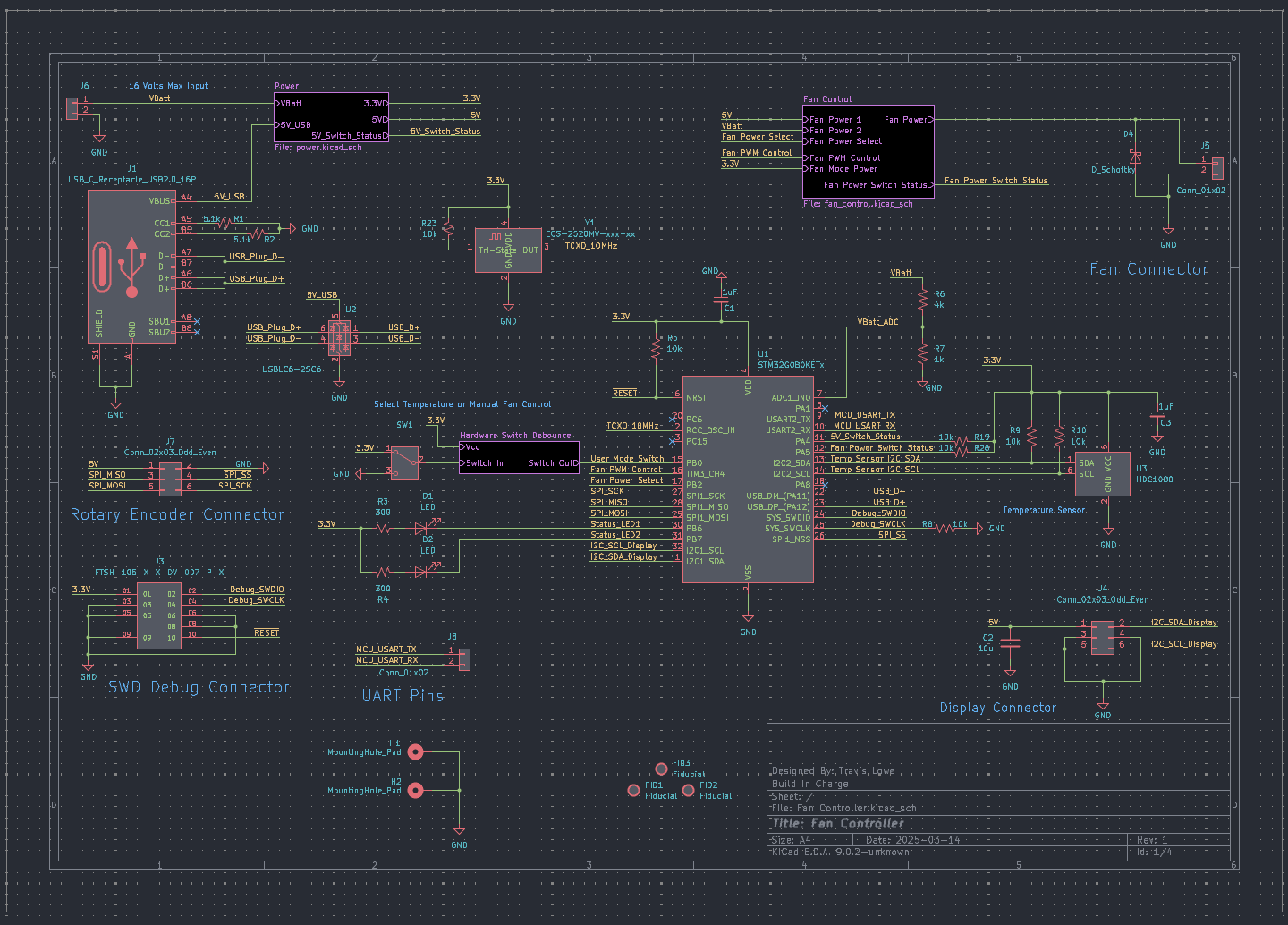
Task: Click the H1 mounting hole pad
Action: point(415,752)
